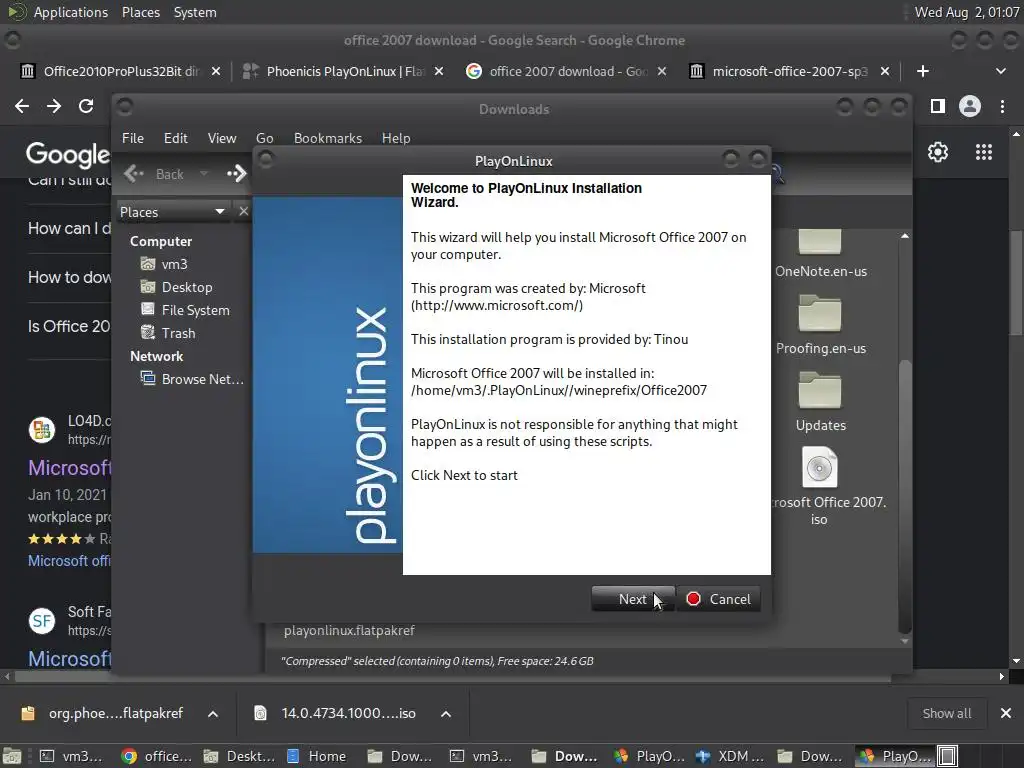The image size is (1024, 768).
Task: Select vm3 home folder in sidebar
Action: click(x=164, y=264)
